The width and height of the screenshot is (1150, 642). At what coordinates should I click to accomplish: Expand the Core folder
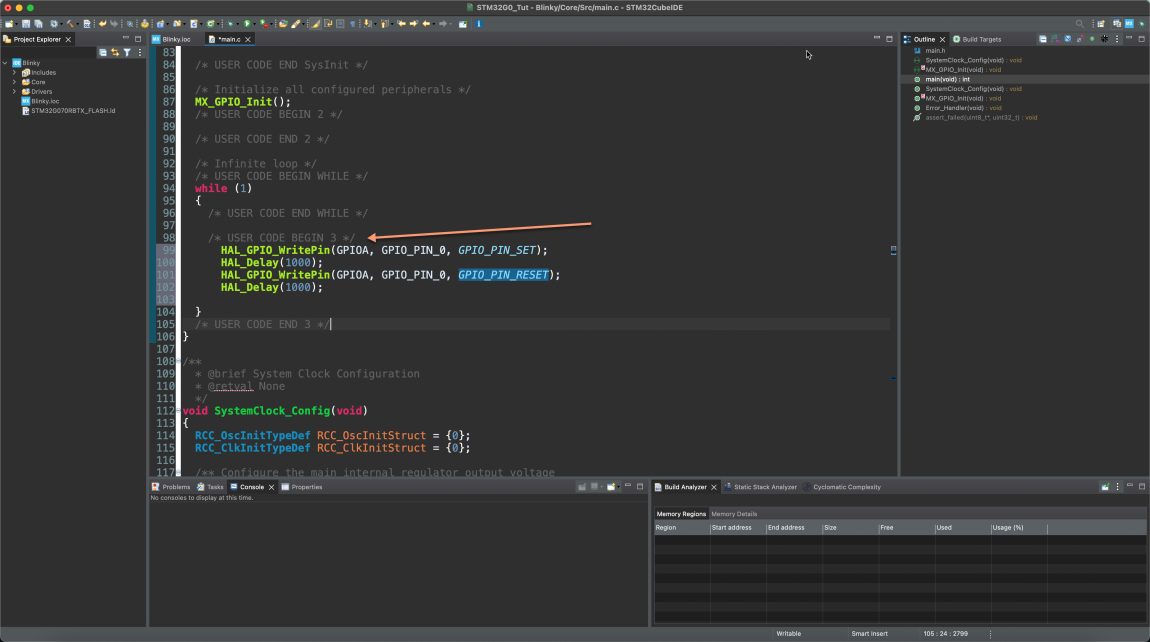point(14,82)
